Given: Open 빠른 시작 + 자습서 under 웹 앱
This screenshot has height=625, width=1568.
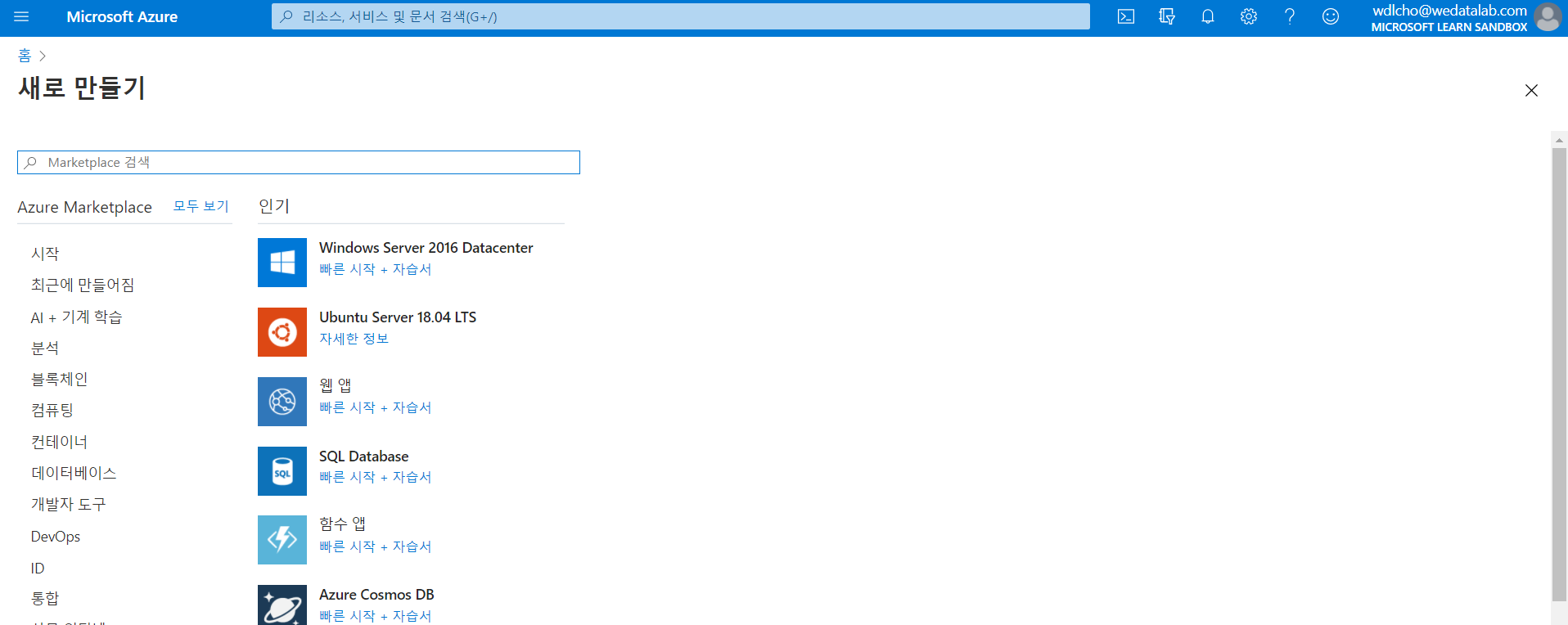Looking at the screenshot, I should 376,407.
